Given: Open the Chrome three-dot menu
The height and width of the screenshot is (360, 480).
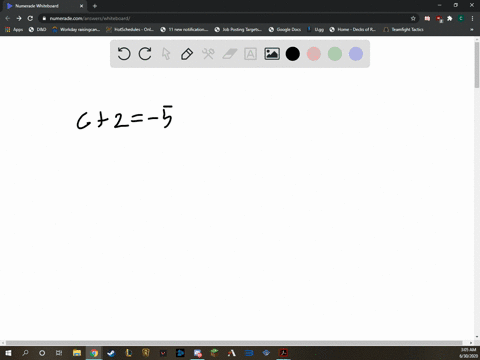Looking at the screenshot, I should click(472, 18).
